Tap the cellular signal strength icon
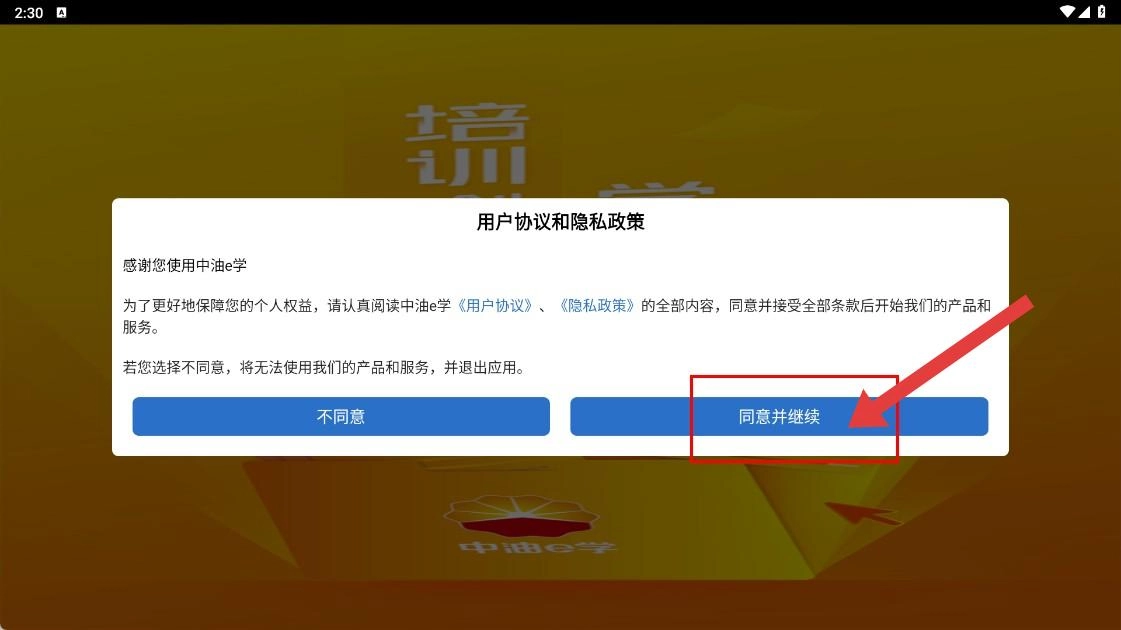 (x=1084, y=11)
